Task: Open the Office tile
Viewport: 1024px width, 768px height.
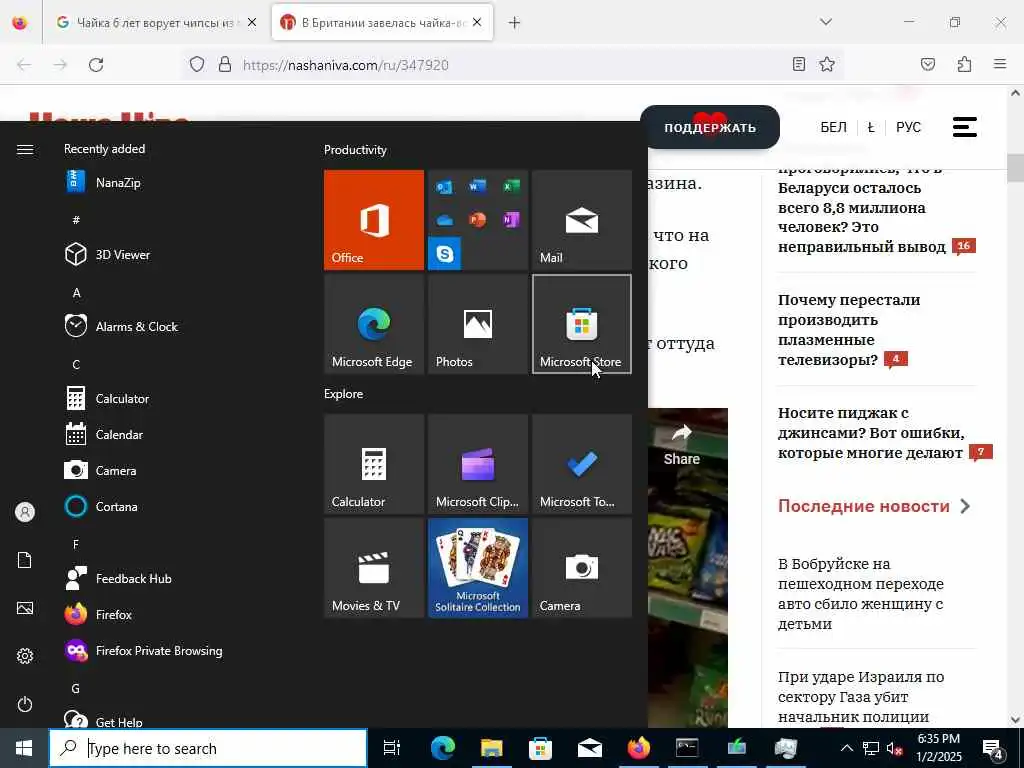Action: tap(374, 219)
